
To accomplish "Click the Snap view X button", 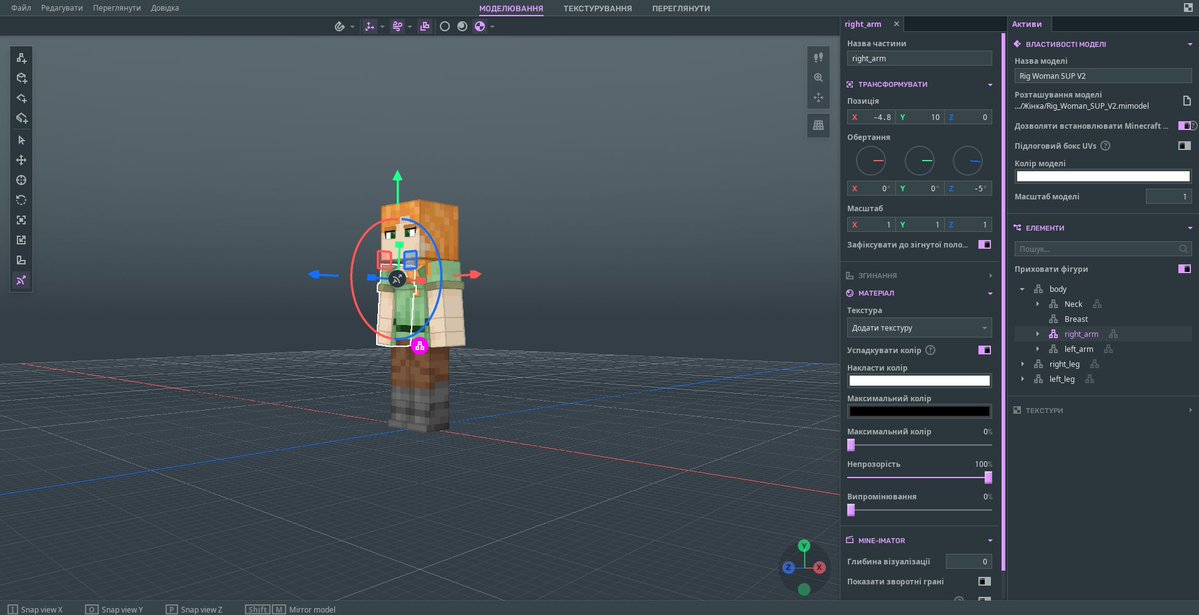I will [38, 609].
